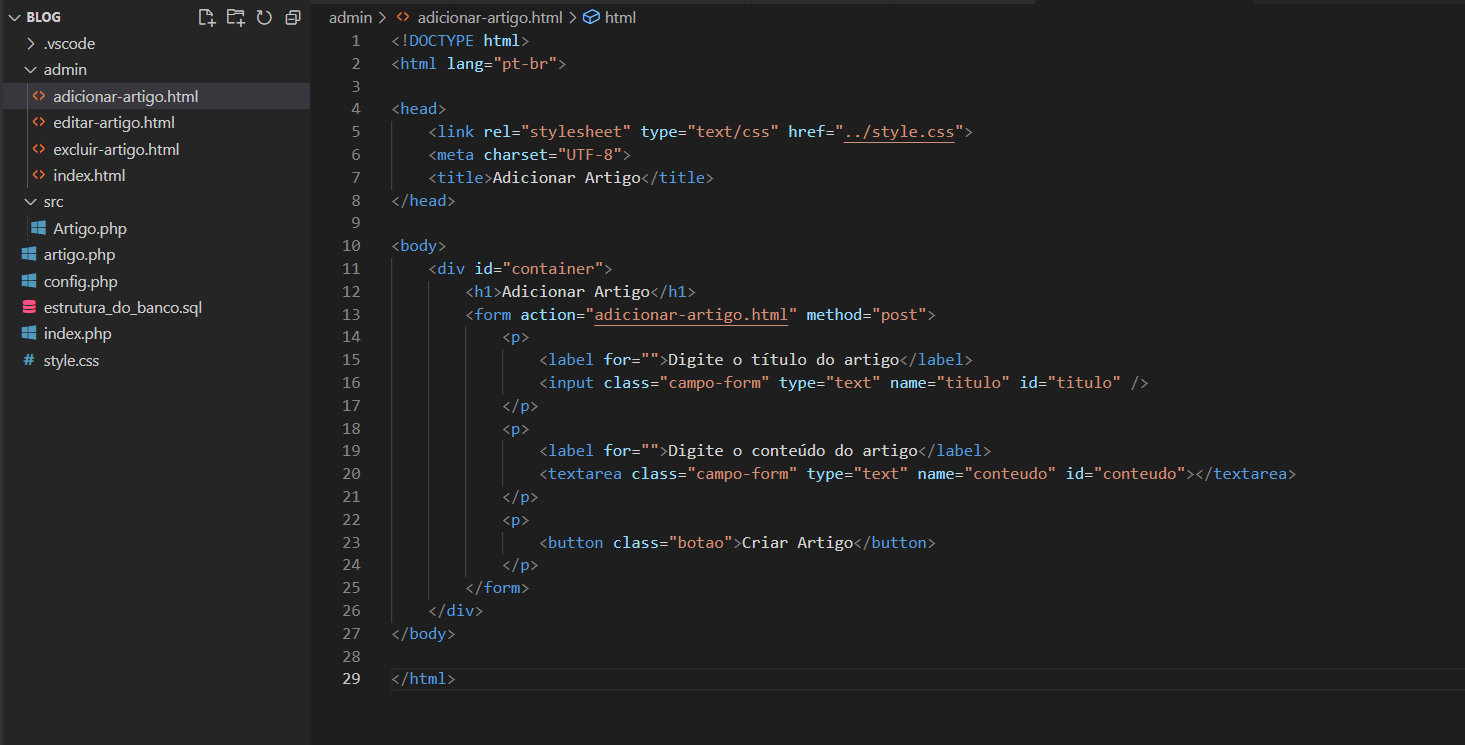1465x745 pixels.
Task: Click the closing </html> tag on line 29
Action: coord(424,680)
